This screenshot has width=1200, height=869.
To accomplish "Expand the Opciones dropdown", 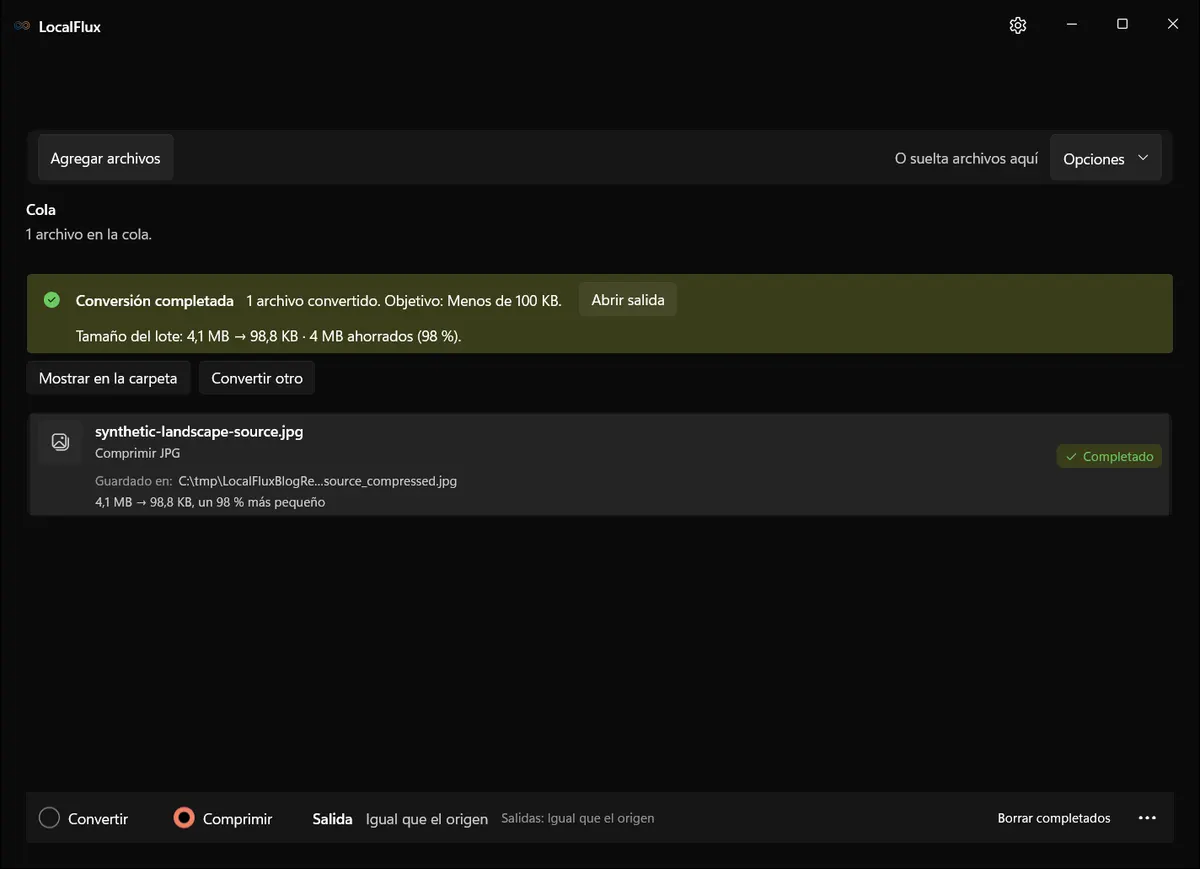I will pyautogui.click(x=1106, y=159).
